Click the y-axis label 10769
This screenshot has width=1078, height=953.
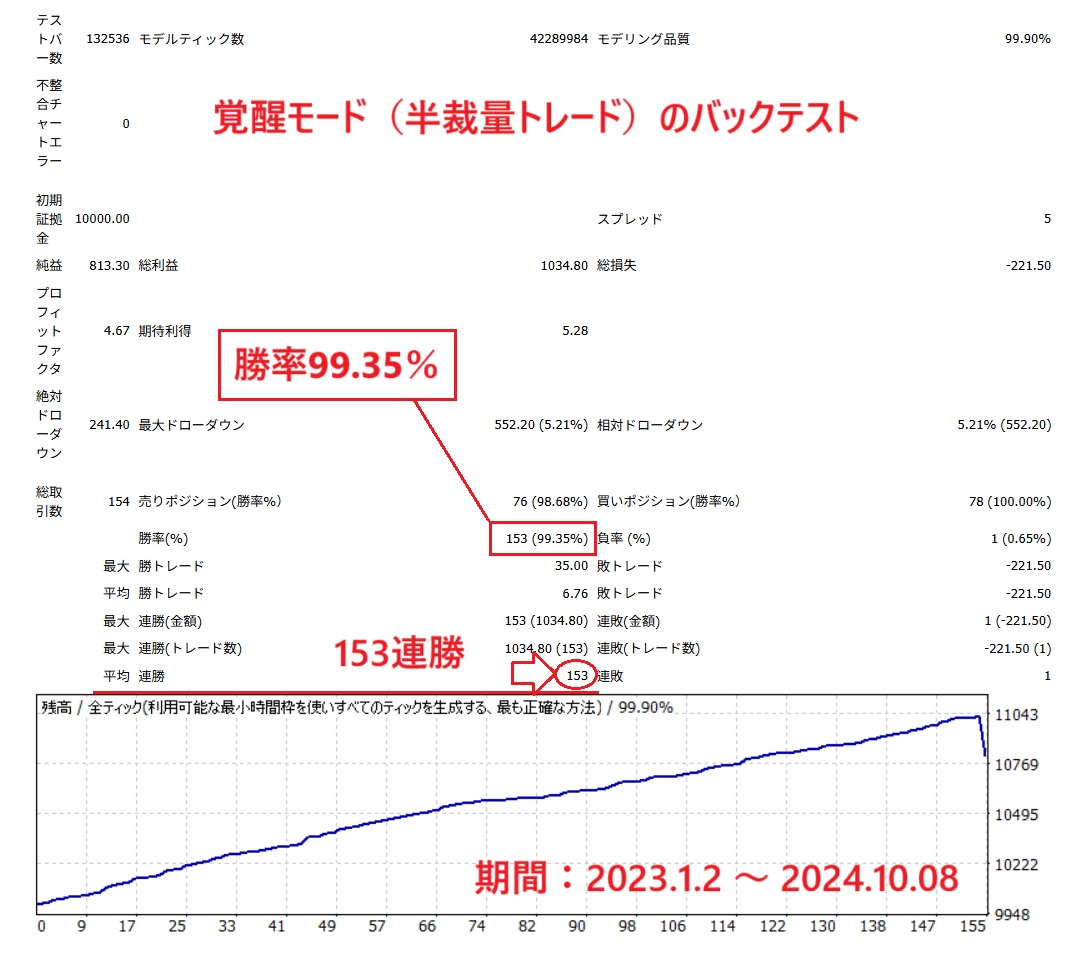pos(1016,765)
